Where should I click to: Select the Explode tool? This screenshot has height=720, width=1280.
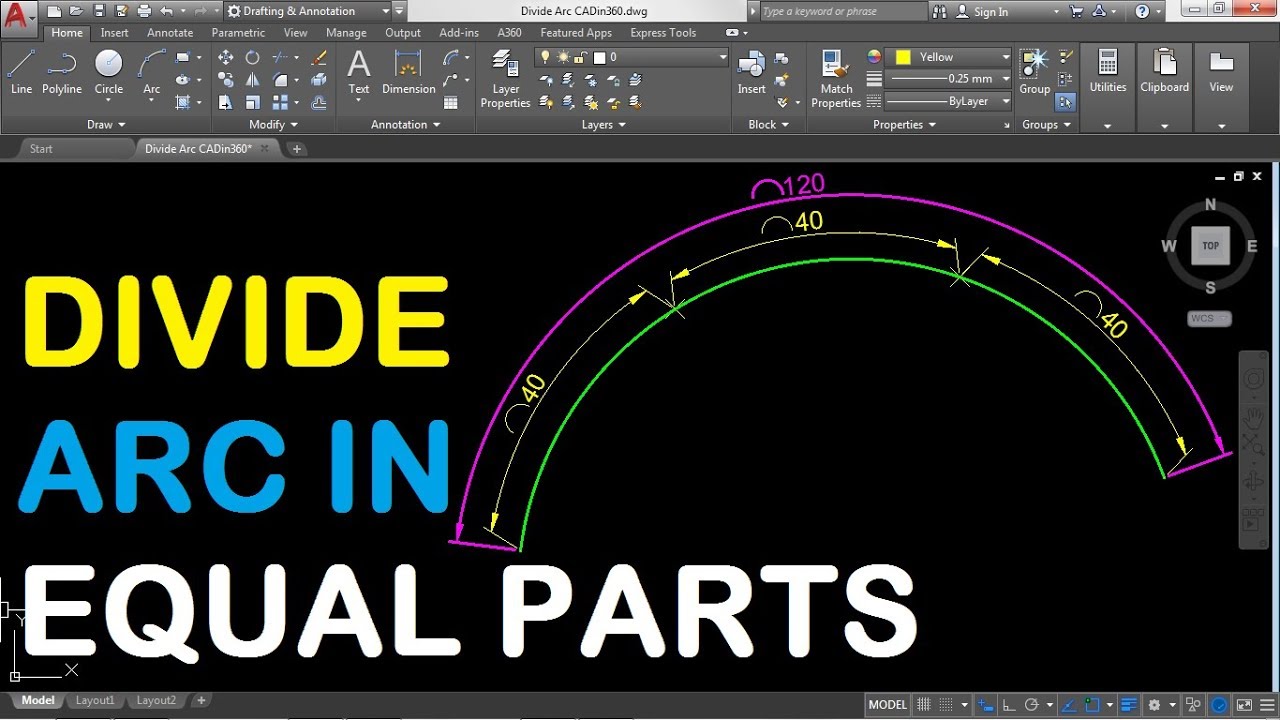click(319, 80)
